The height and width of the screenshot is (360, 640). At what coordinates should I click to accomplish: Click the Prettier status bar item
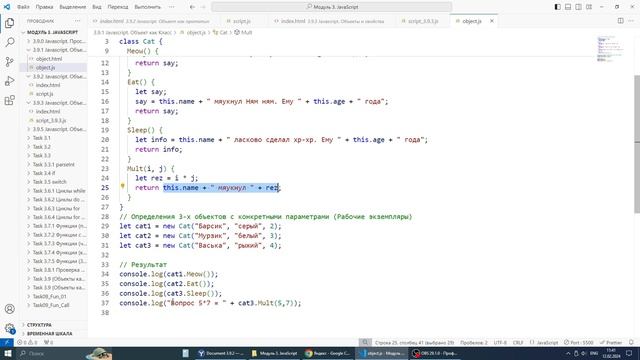611,342
